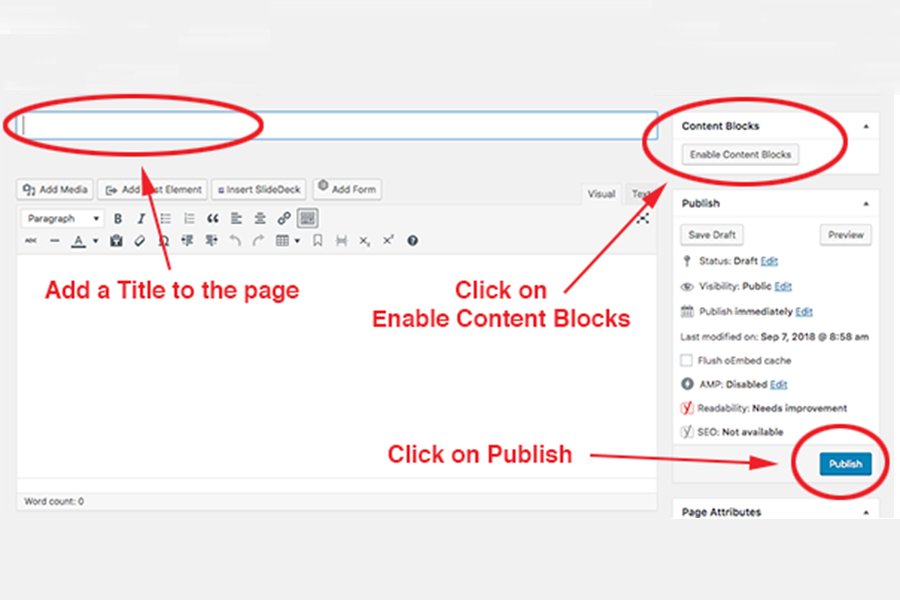Open the table dropdown arrow
This screenshot has width=900, height=600.
click(297, 241)
